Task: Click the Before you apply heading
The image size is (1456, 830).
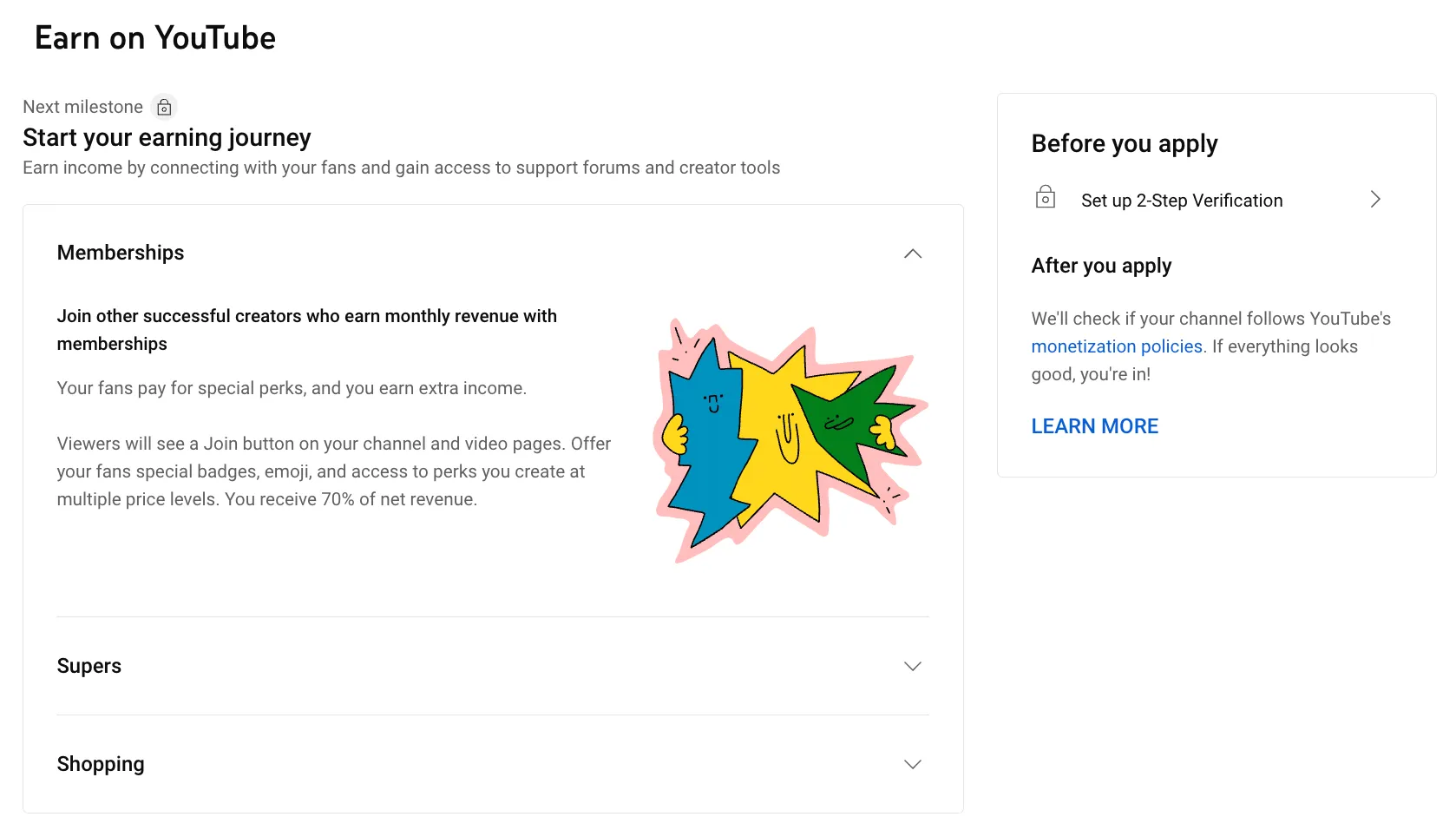Action: pyautogui.click(x=1125, y=143)
